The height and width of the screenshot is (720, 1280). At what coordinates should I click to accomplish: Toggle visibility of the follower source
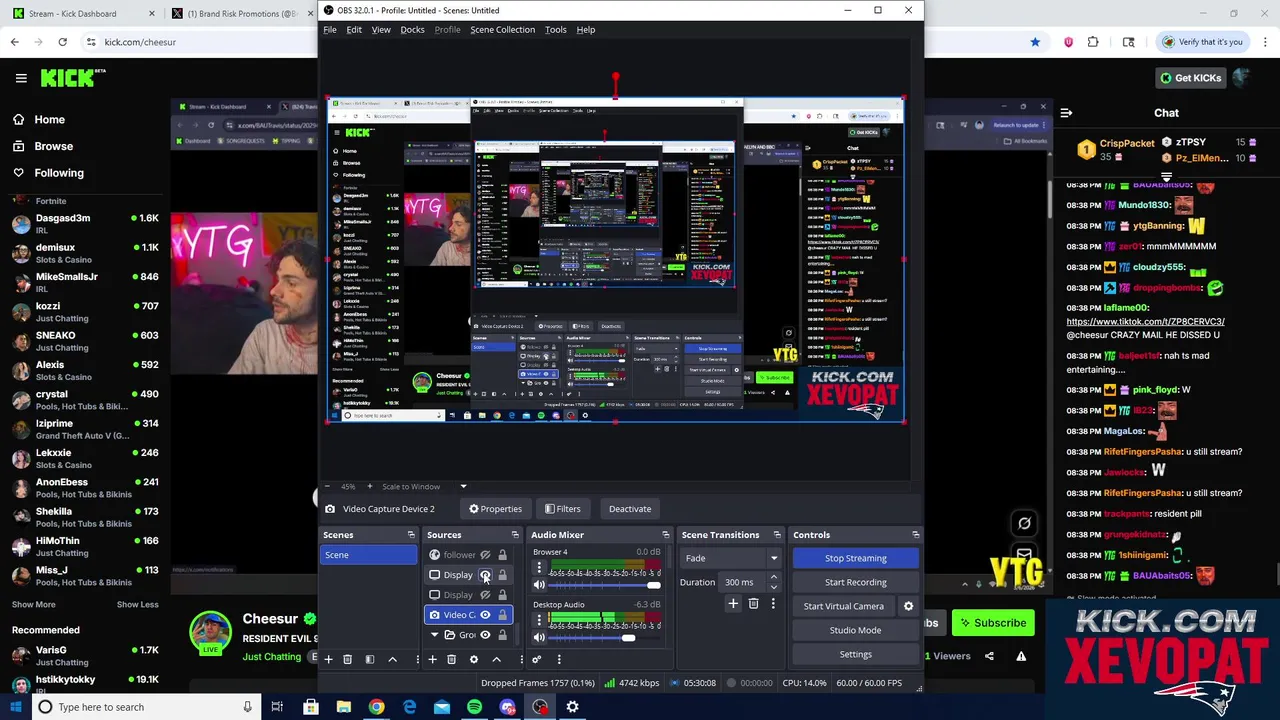pyautogui.click(x=485, y=555)
